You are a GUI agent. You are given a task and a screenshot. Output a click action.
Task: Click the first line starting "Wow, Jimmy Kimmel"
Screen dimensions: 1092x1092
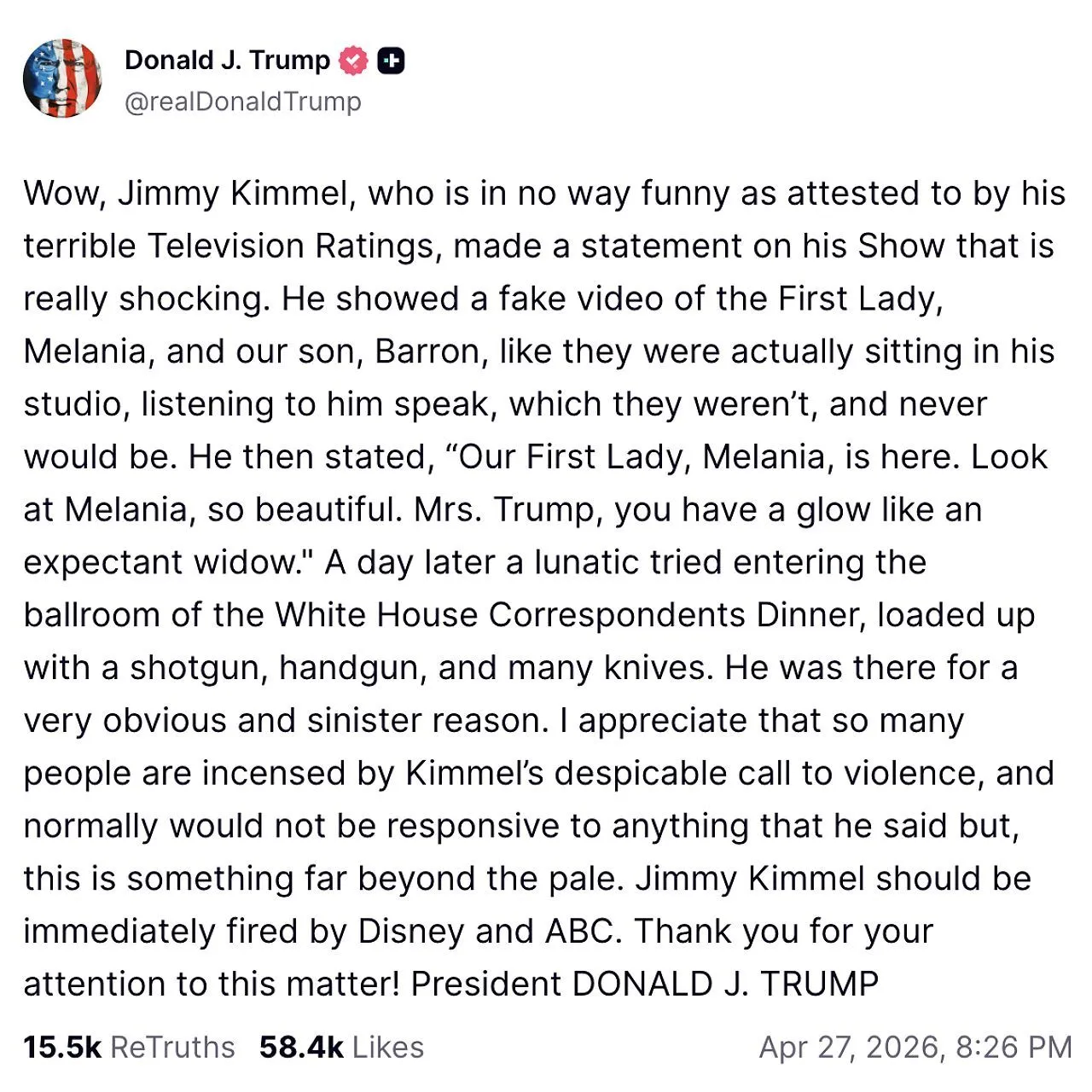(544, 194)
